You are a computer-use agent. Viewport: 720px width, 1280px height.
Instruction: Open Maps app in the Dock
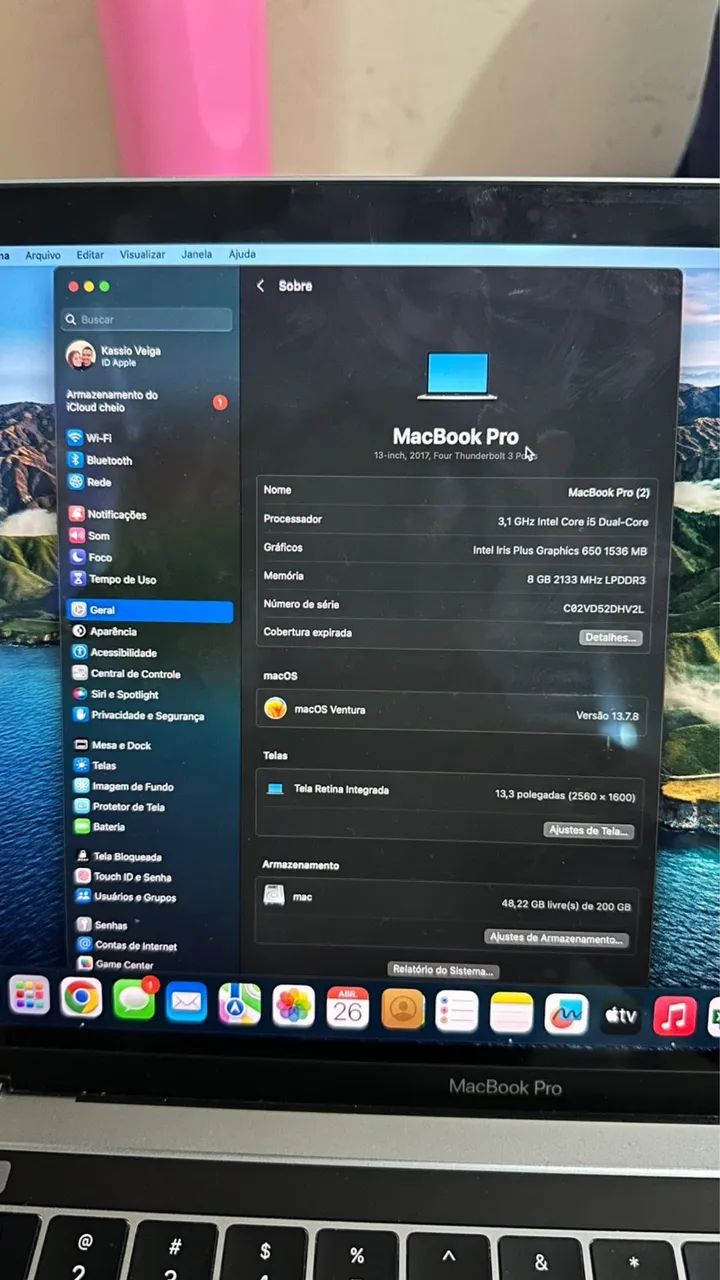click(x=240, y=1004)
